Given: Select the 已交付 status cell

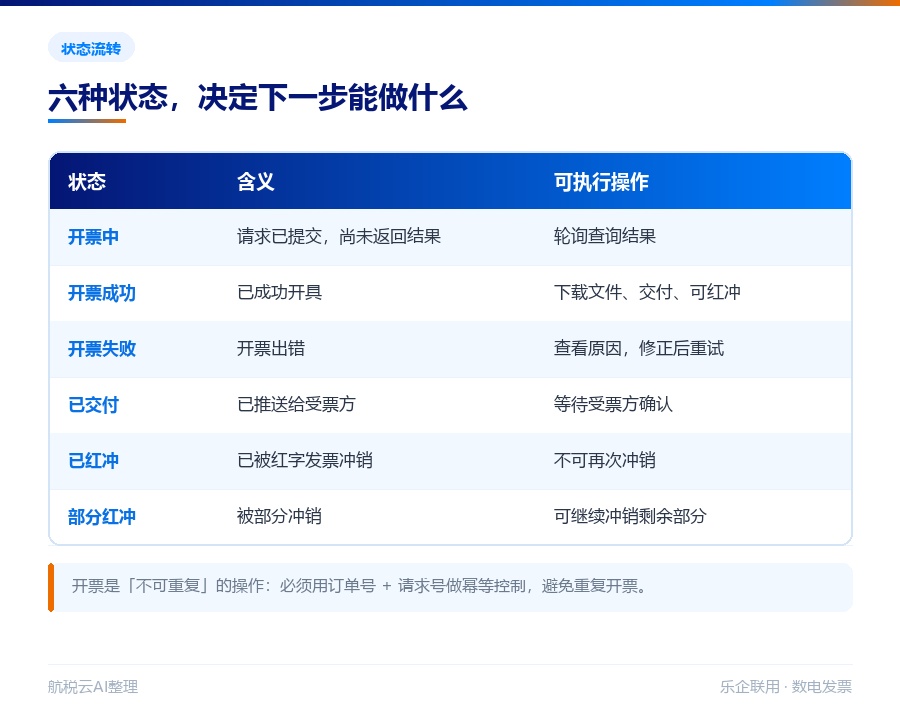Looking at the screenshot, I should pos(94,405).
